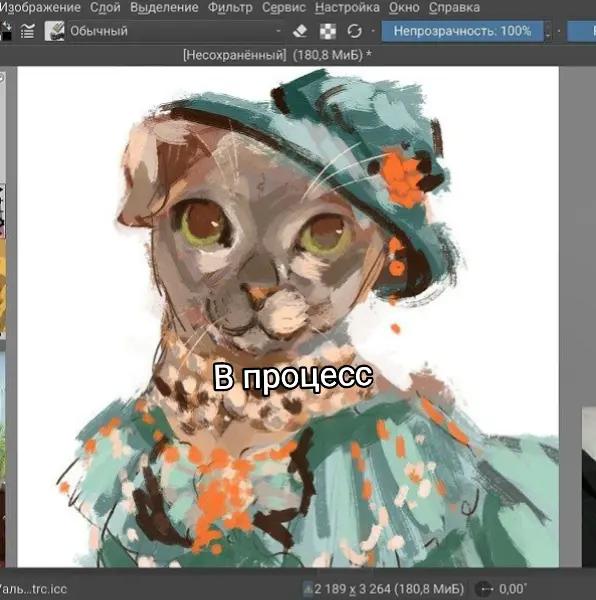This screenshot has width=596, height=600.
Task: Click the reload brush preset icon
Action: click(x=354, y=31)
